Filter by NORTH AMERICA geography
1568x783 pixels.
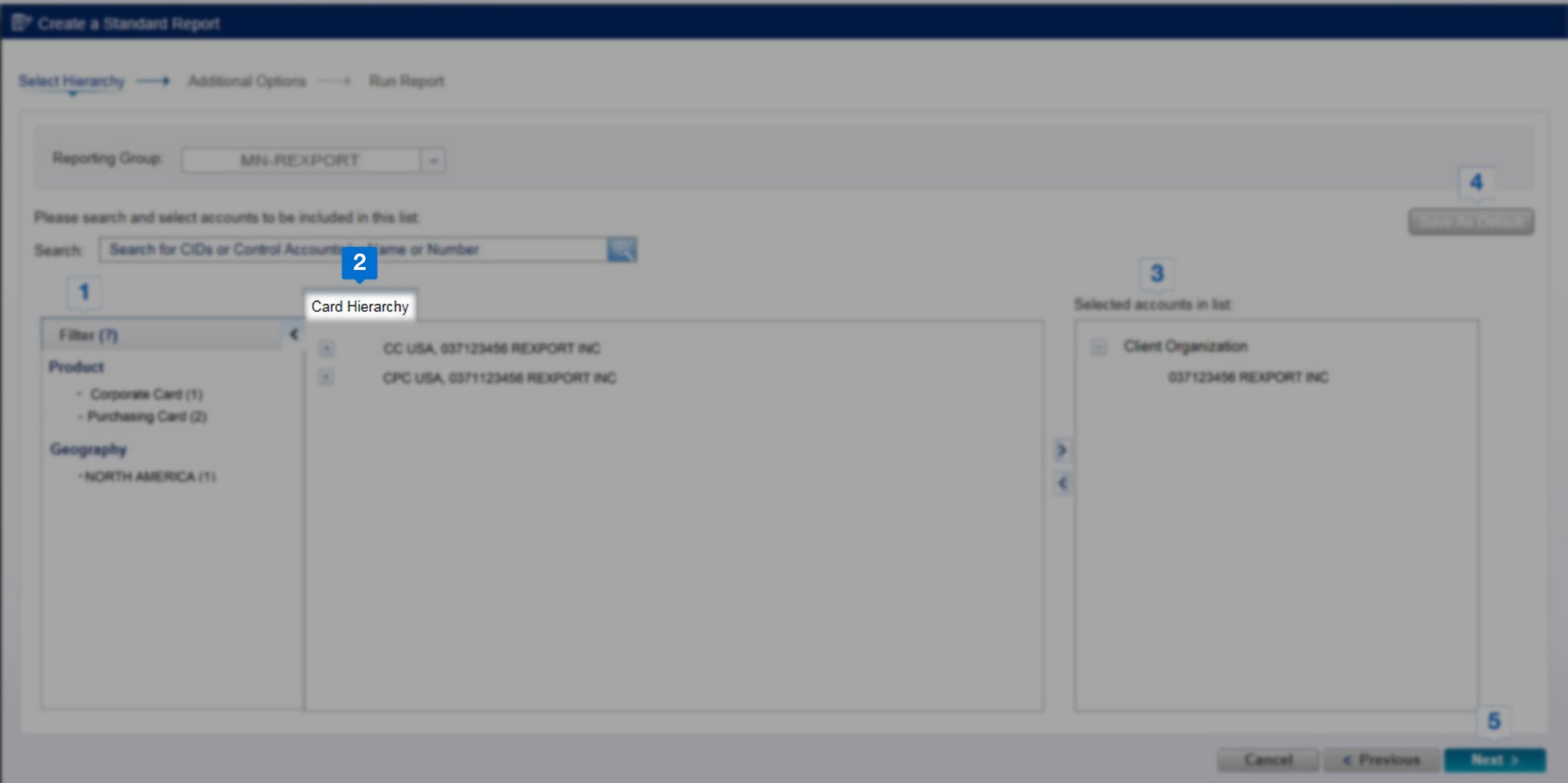(149, 477)
